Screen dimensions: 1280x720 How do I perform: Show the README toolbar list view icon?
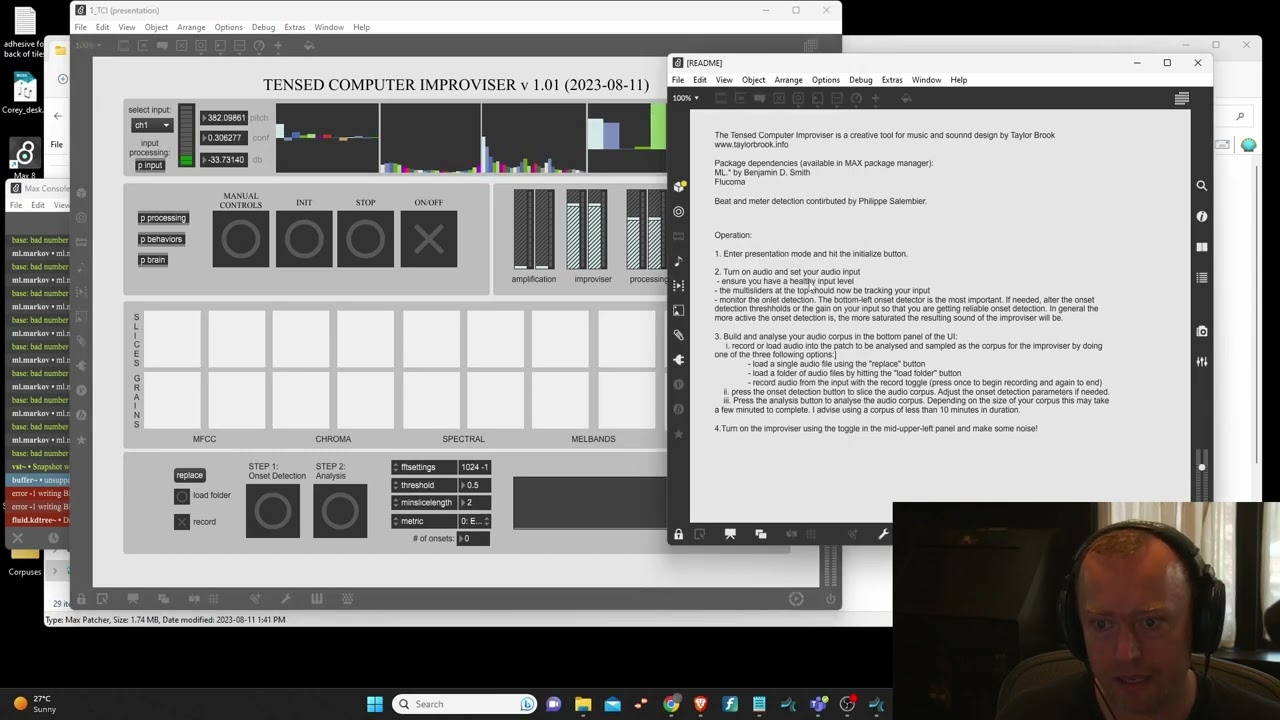(x=1182, y=98)
